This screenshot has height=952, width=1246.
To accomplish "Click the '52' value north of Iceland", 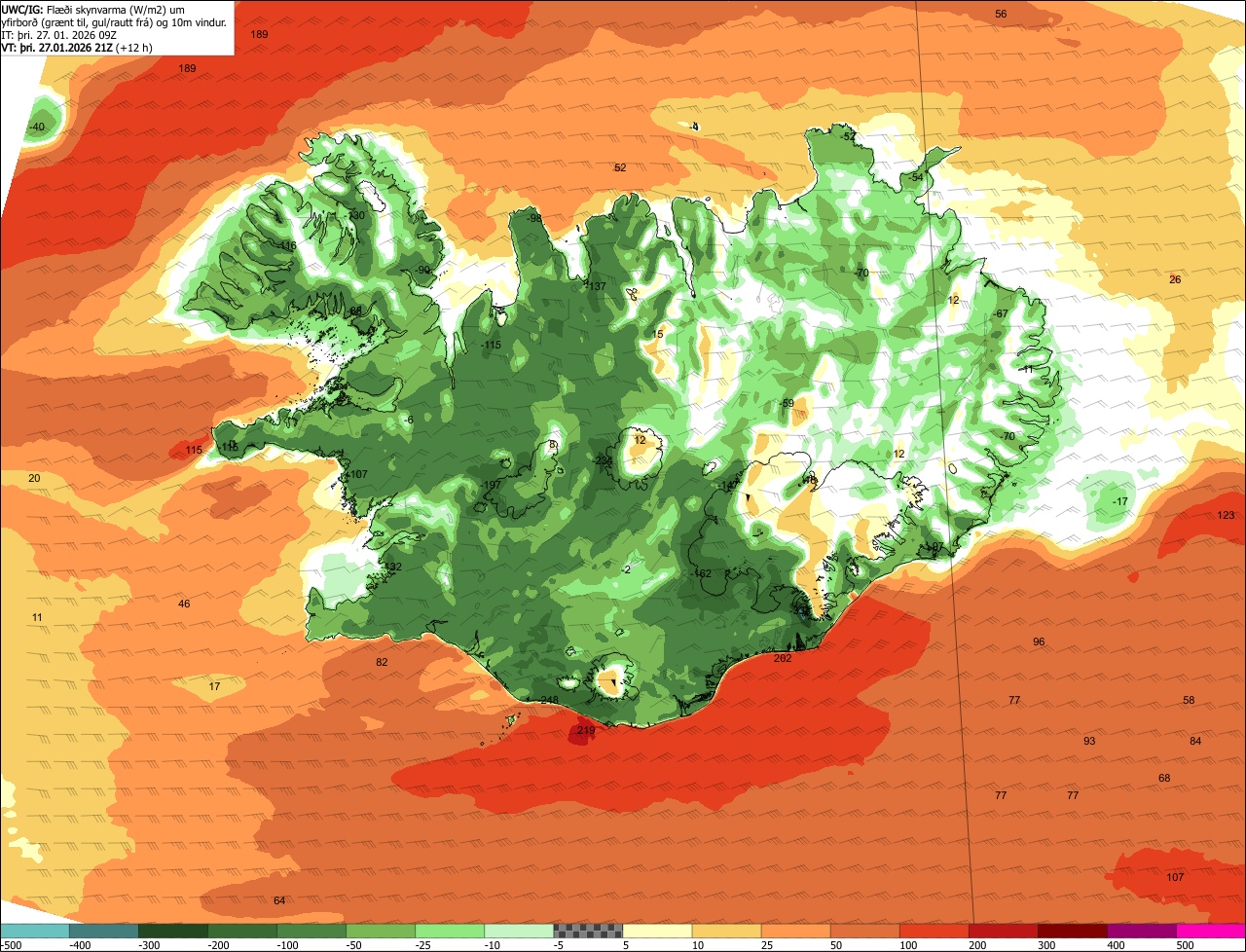I will [x=620, y=167].
